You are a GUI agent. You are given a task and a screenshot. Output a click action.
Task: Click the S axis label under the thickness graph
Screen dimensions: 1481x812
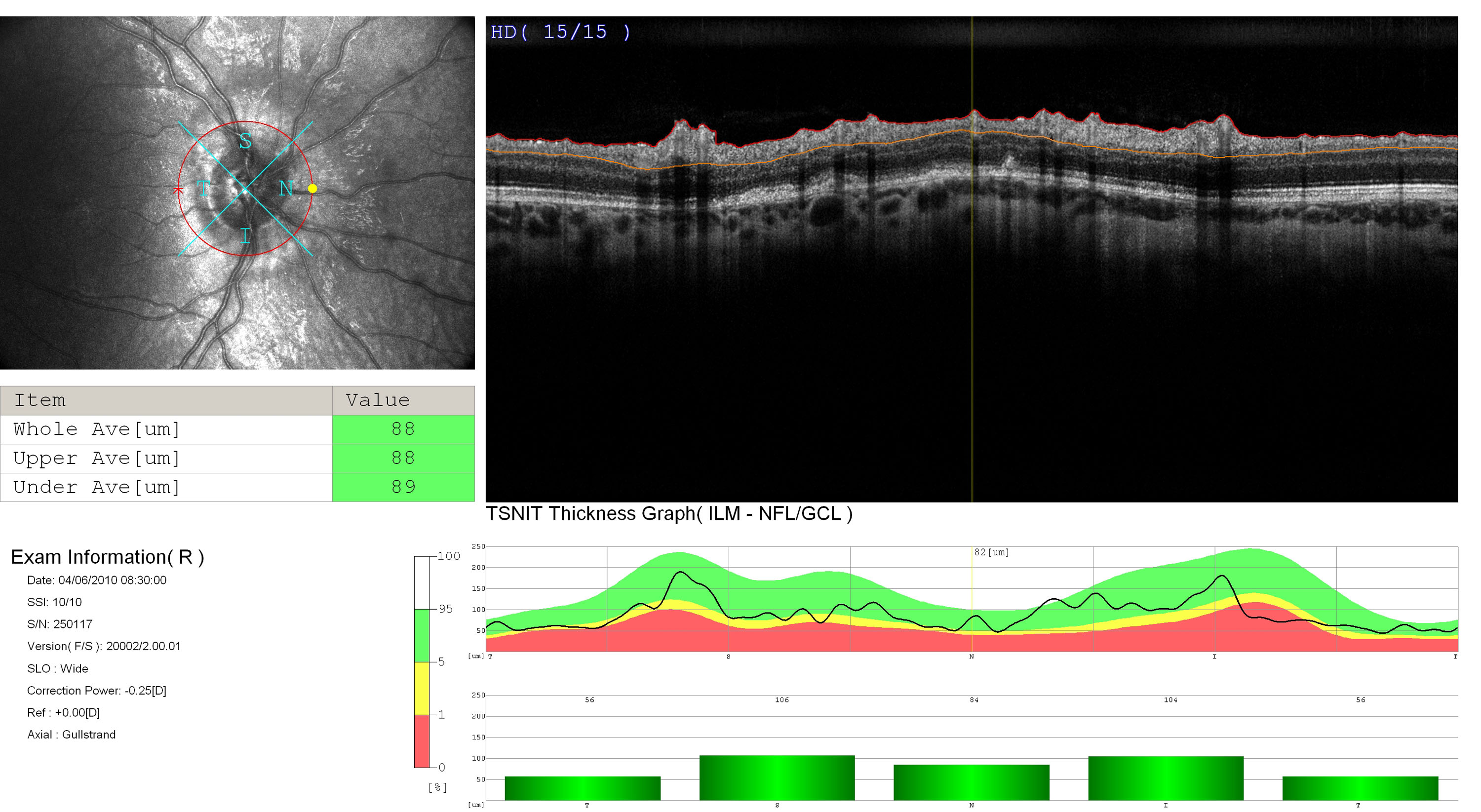tap(729, 657)
